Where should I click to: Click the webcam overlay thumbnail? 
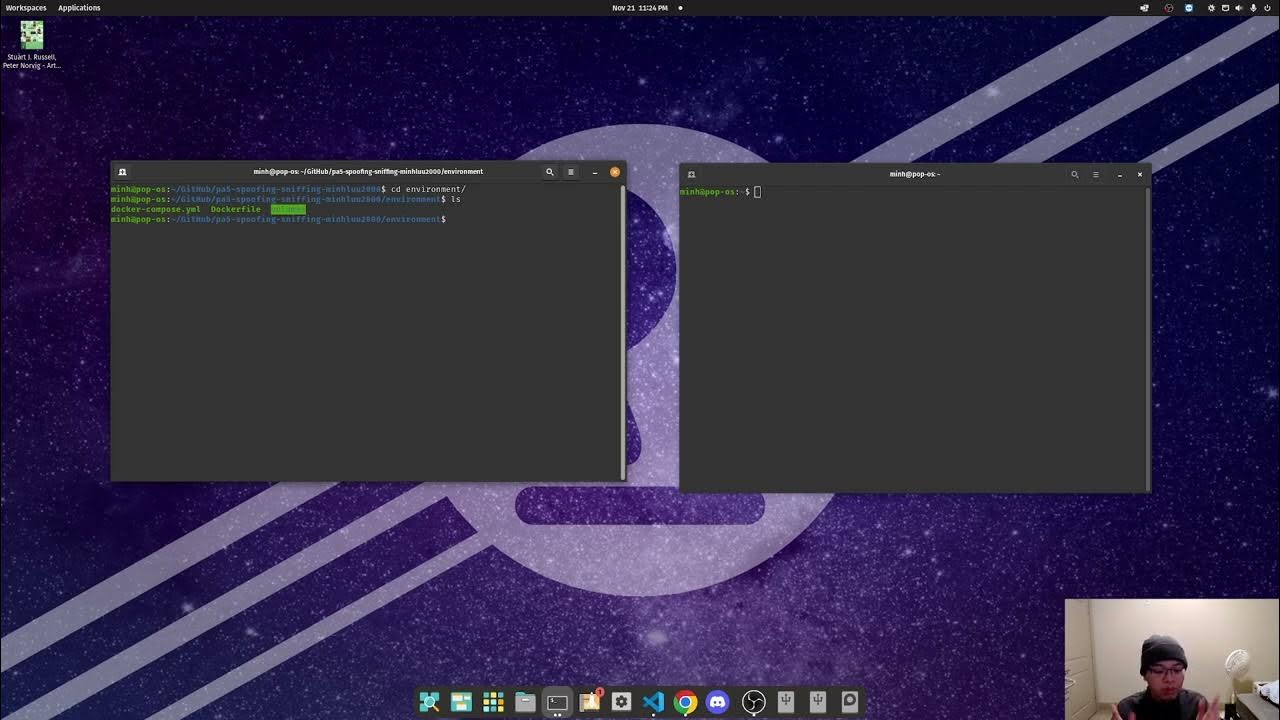[1172, 659]
